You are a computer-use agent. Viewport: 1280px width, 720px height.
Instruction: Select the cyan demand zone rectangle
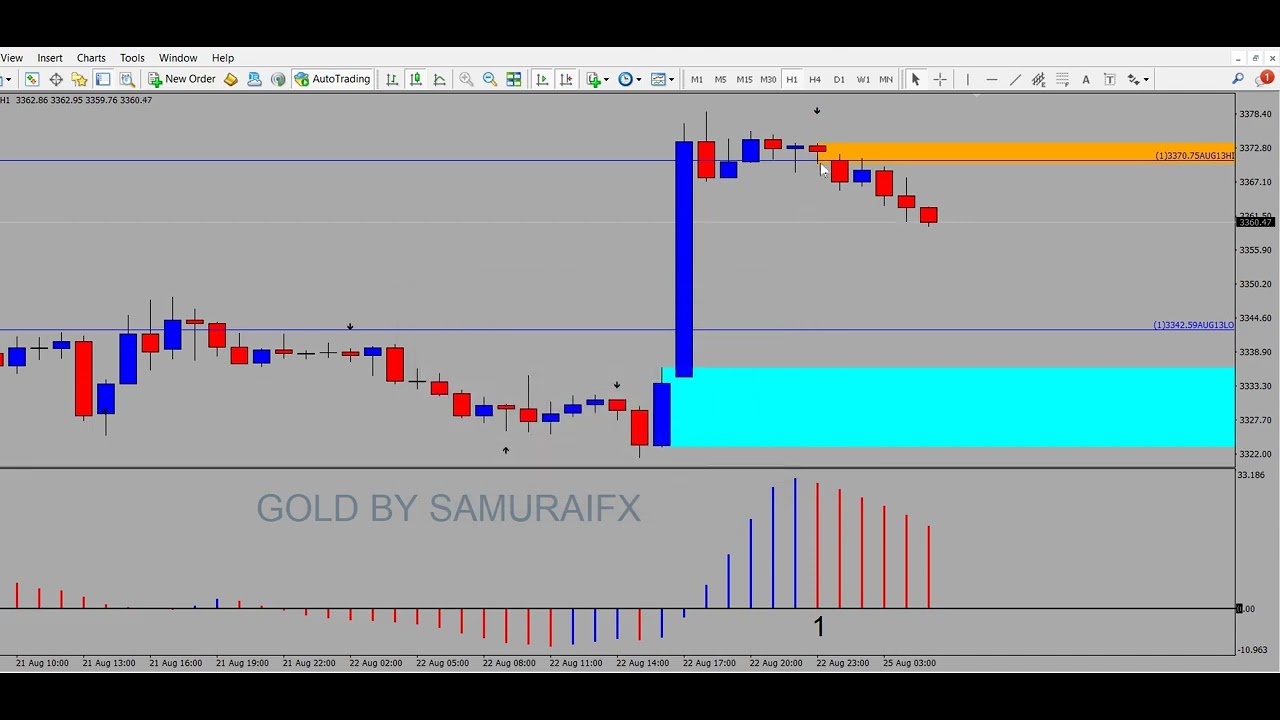coord(948,407)
